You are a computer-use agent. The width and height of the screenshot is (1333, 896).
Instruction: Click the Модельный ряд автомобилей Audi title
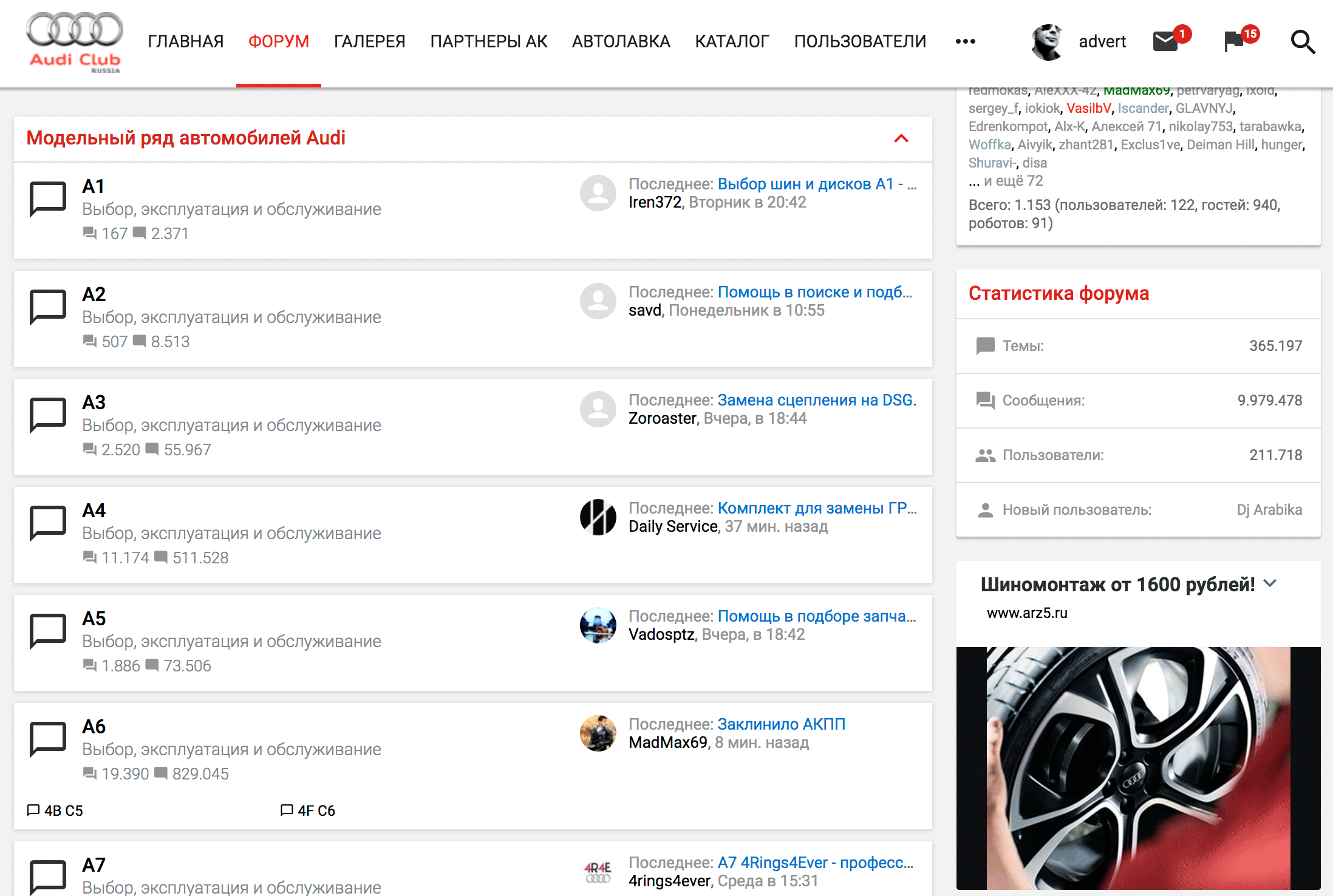tap(186, 138)
